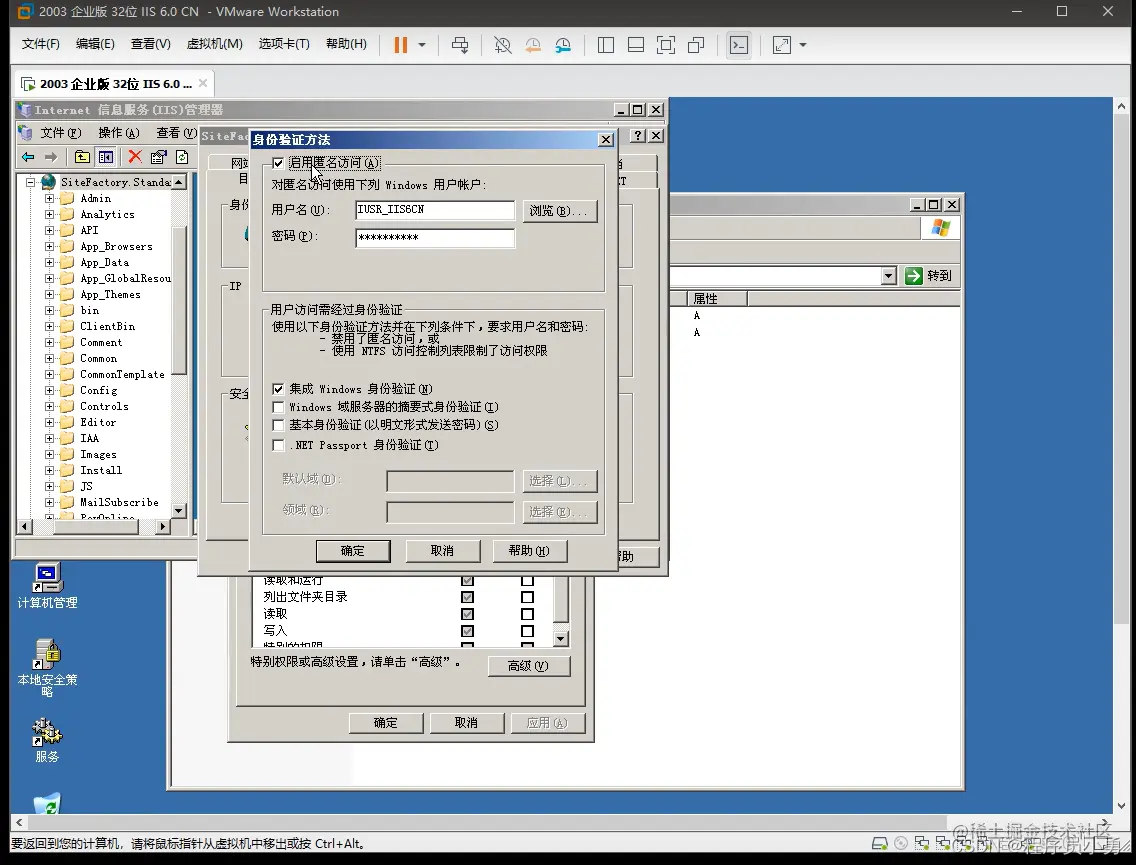Click IIS Manager forward arrow
Image resolution: width=1136 pixels, height=865 pixels.
point(51,156)
